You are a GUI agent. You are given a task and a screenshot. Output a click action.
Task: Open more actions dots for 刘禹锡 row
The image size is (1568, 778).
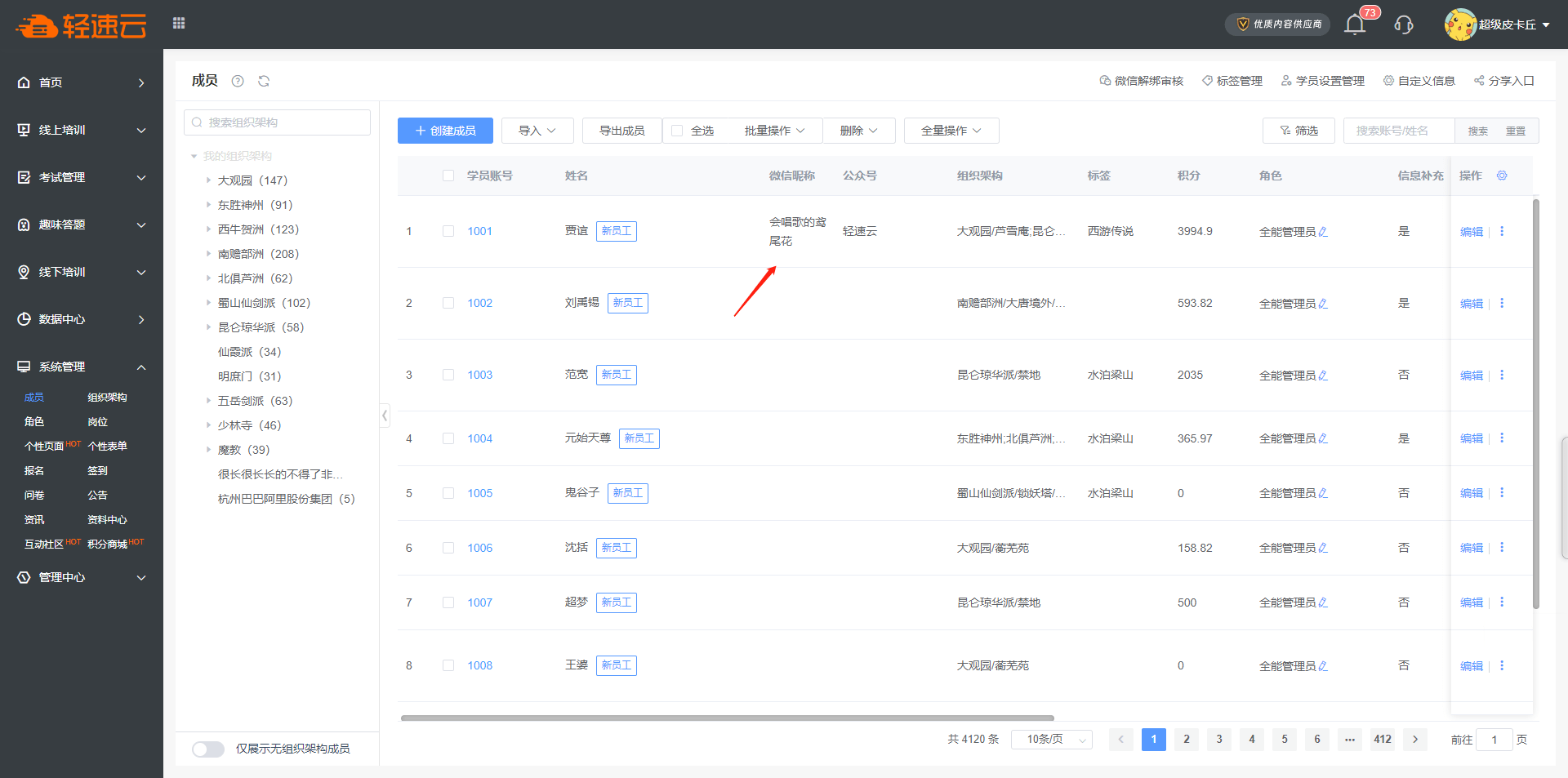(1502, 303)
